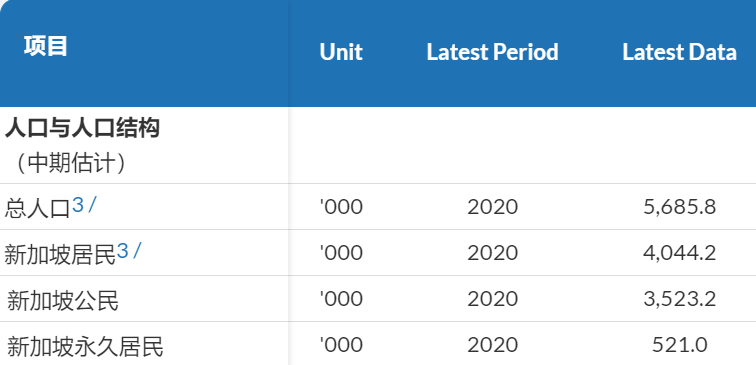The image size is (756, 365).
Task: Click the 5,685.8 total population value
Action: (x=679, y=207)
